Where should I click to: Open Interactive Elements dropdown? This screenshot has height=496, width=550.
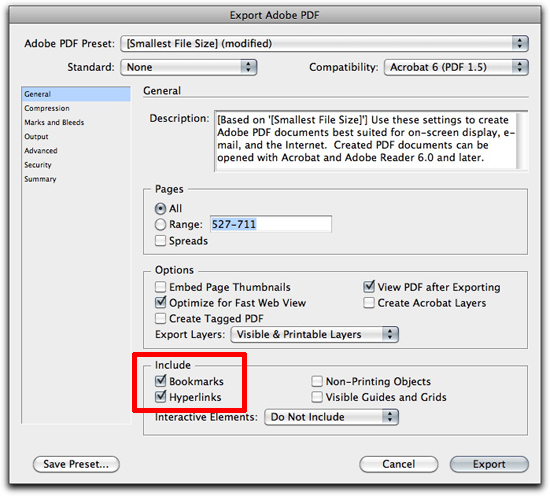click(x=331, y=417)
